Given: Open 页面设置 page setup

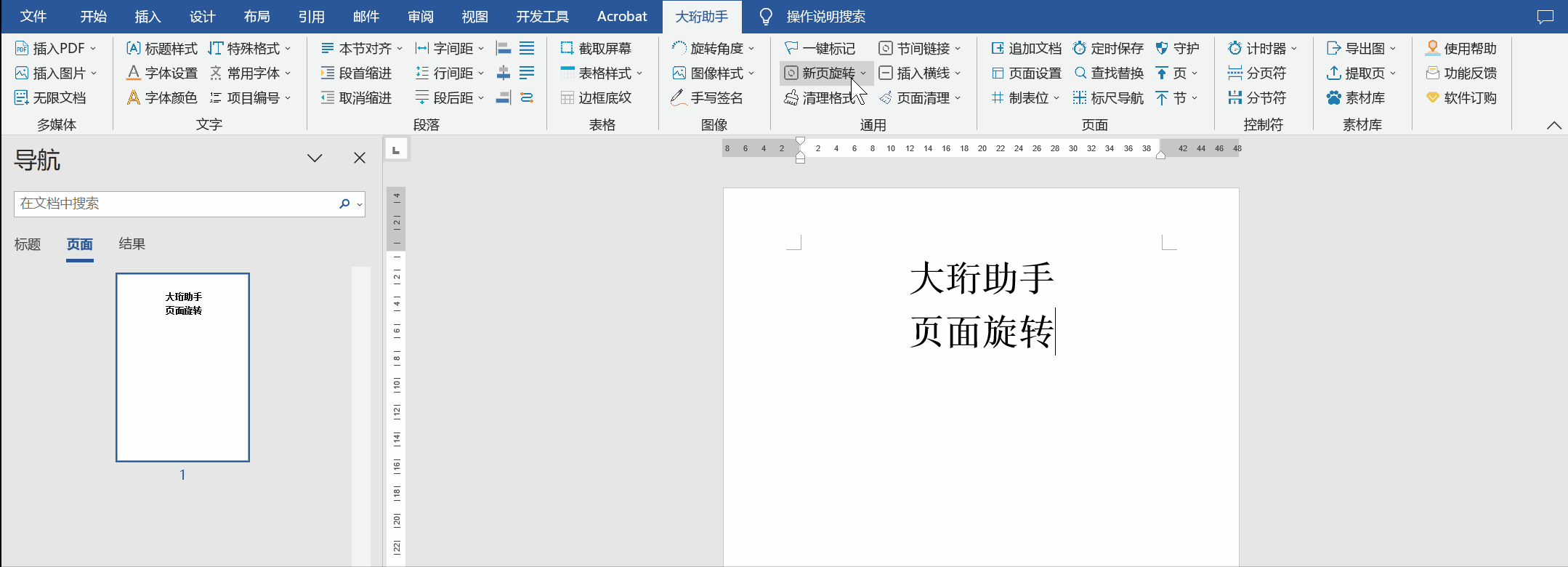Looking at the screenshot, I should pos(1026,73).
